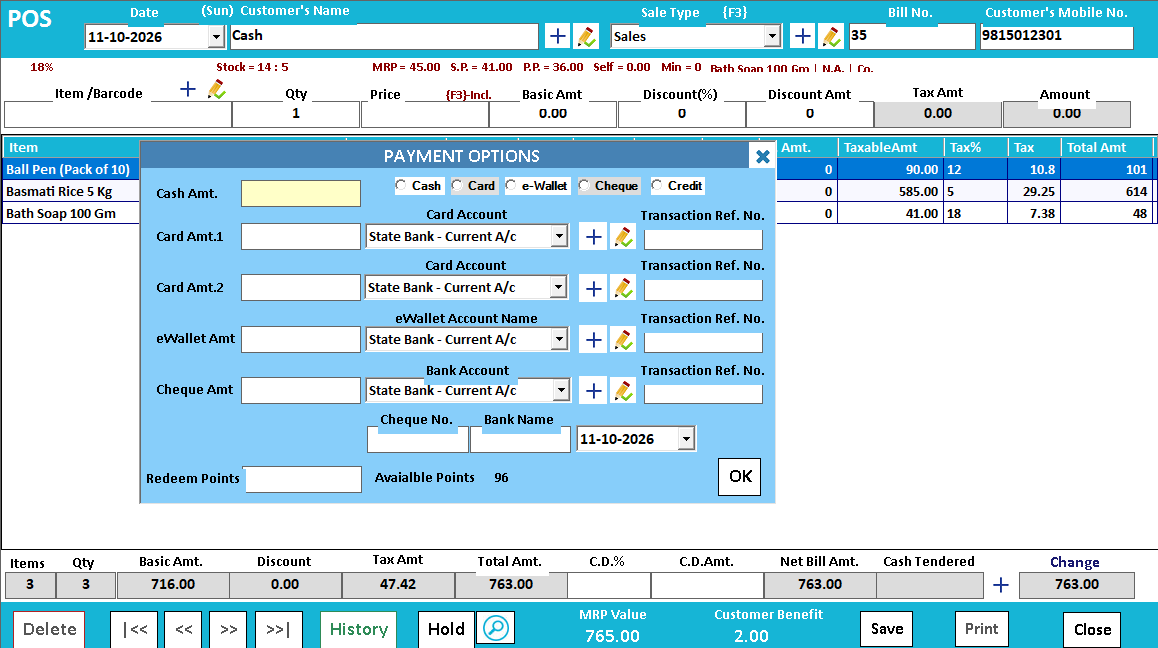This screenshot has width=1158, height=648.
Task: Add new sale type with plus icon
Action: 803,36
